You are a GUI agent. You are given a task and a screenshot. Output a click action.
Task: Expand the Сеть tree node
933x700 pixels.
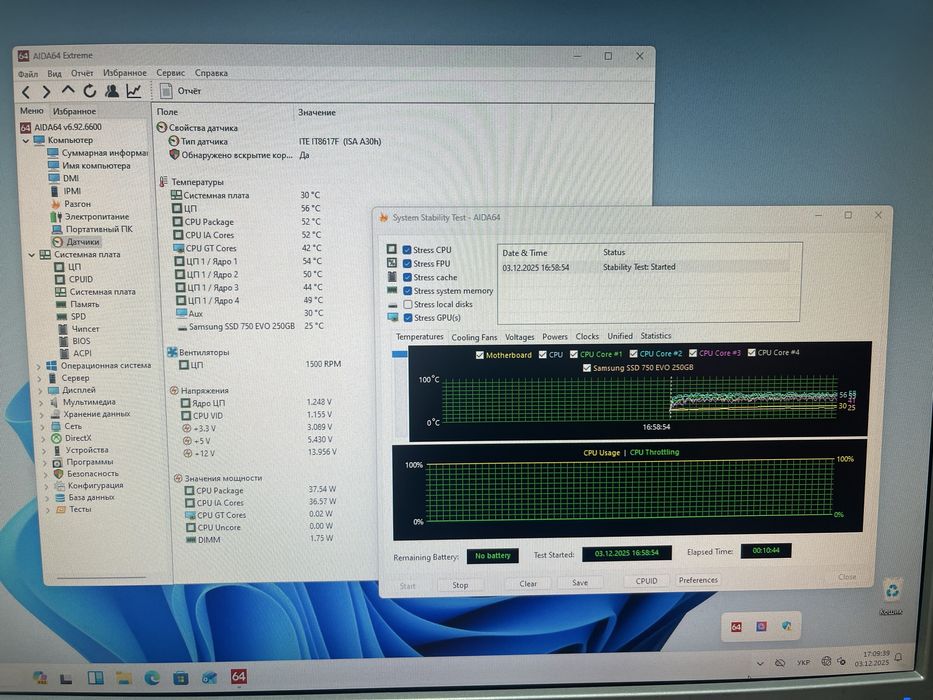42,426
